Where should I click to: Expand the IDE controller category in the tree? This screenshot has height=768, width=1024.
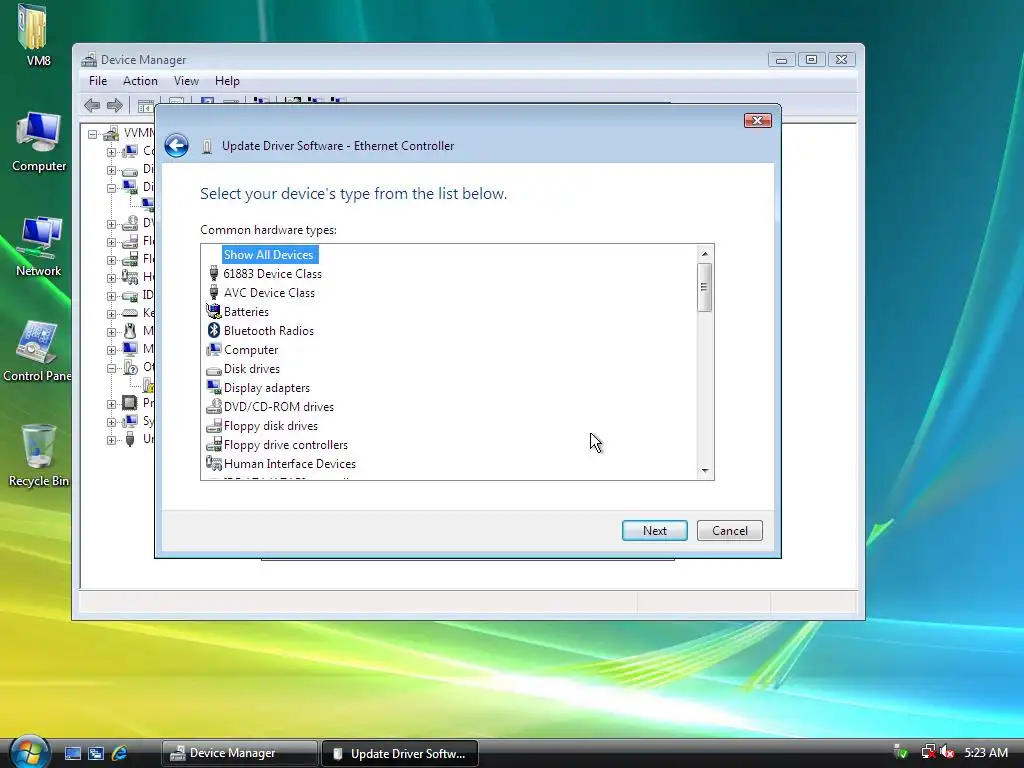[111, 296]
